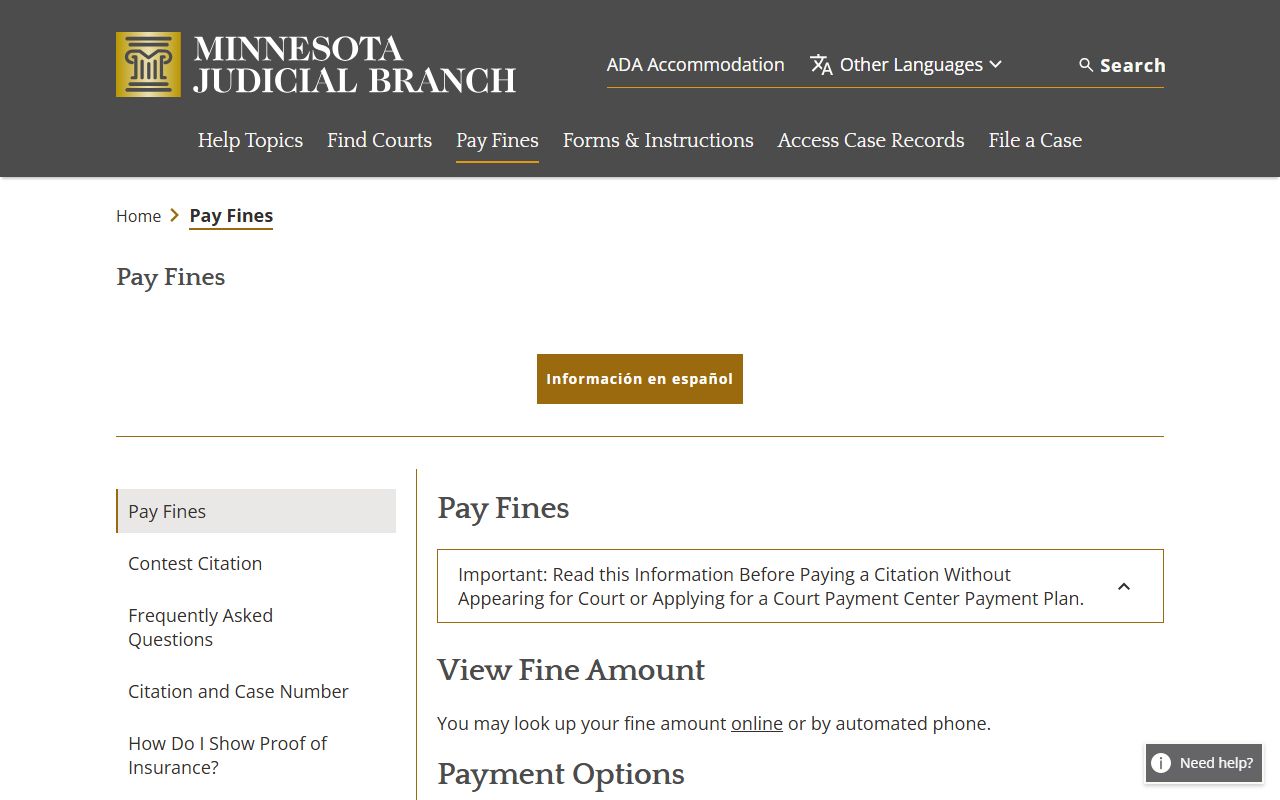Screen dimensions: 1280x800
Task: Click the translate icon beside Other Languages
Action: click(x=821, y=65)
